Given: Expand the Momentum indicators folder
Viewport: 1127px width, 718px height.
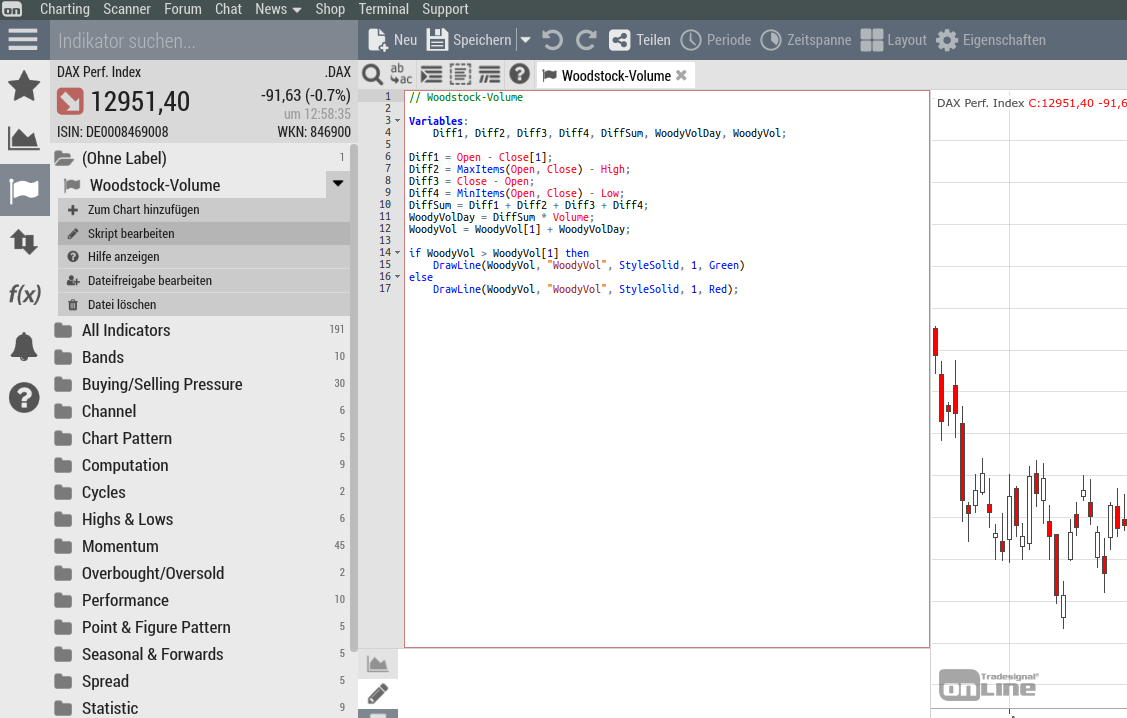Looking at the screenshot, I should [x=120, y=546].
